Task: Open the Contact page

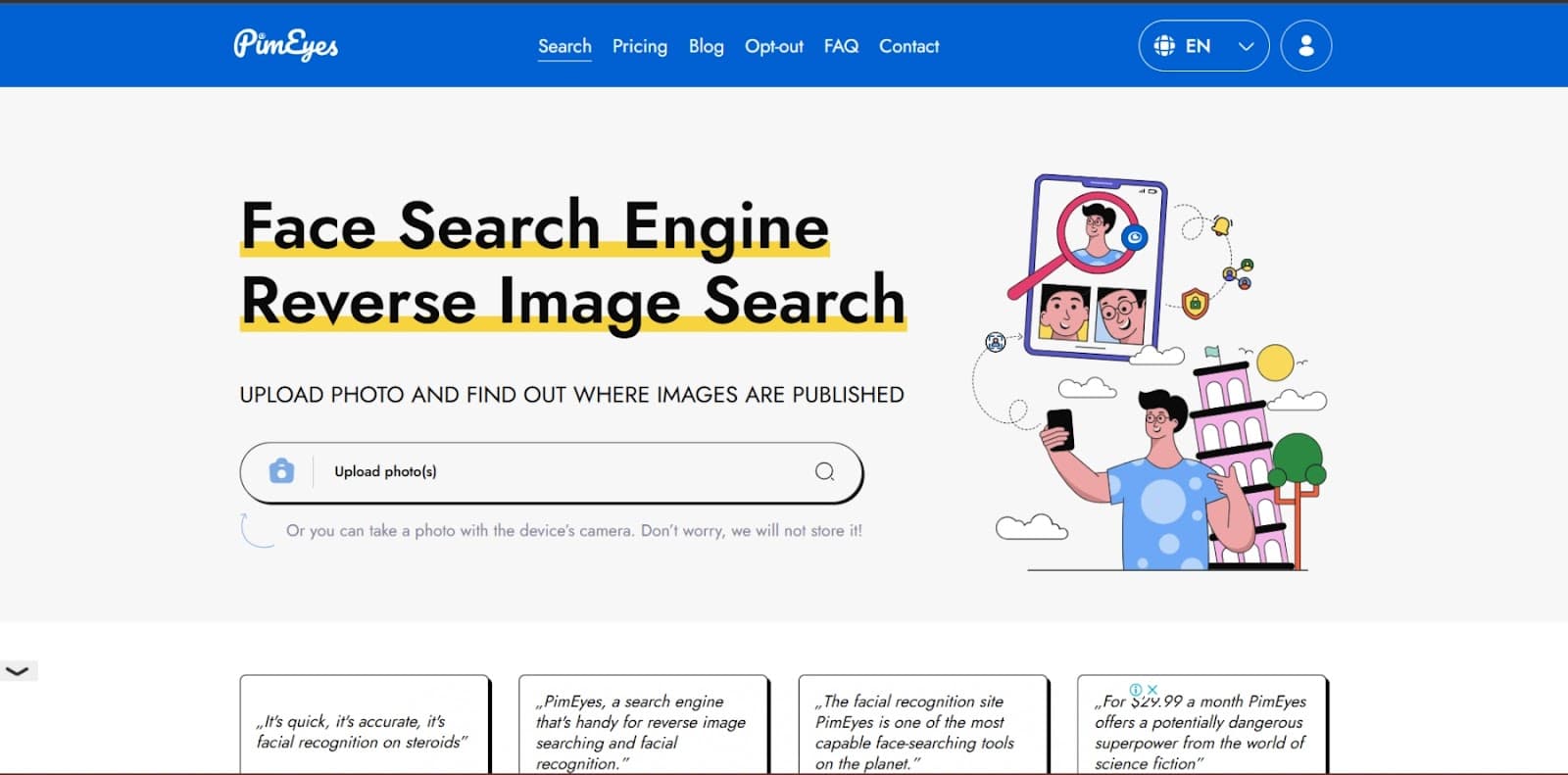Action: click(908, 46)
